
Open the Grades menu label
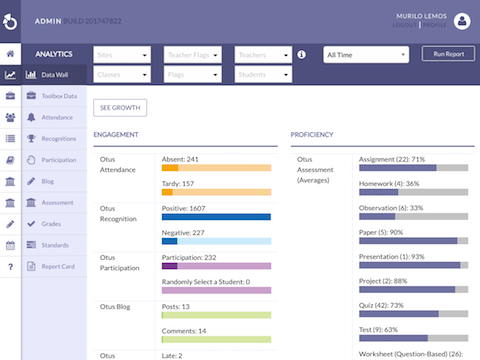pos(51,224)
